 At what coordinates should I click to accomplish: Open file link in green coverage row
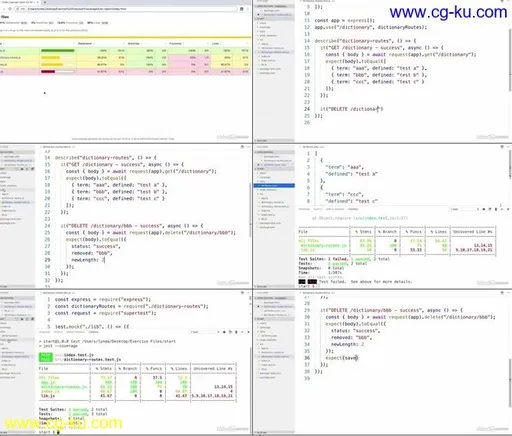point(2,51)
